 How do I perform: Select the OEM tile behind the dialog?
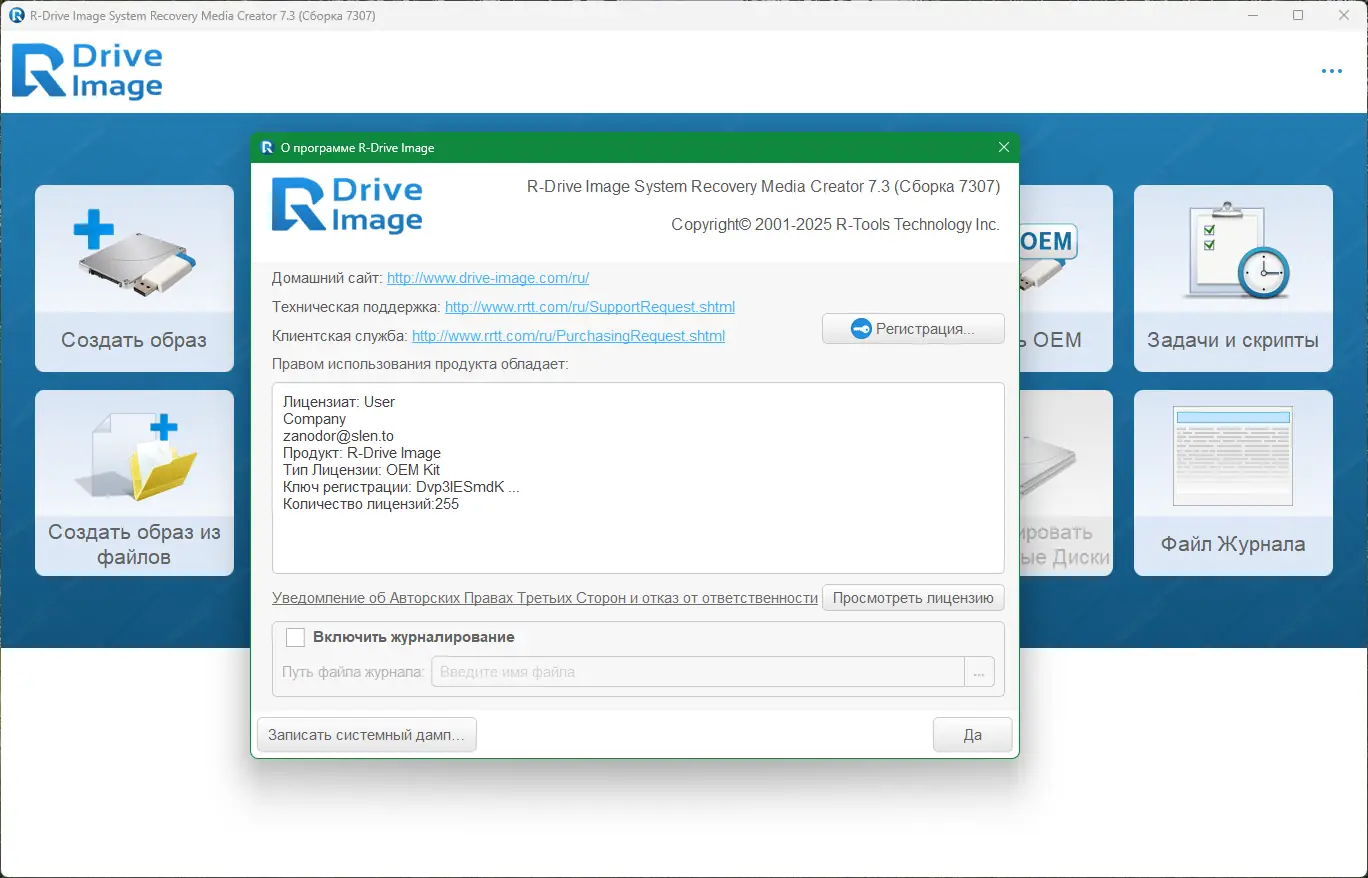pos(1066,279)
